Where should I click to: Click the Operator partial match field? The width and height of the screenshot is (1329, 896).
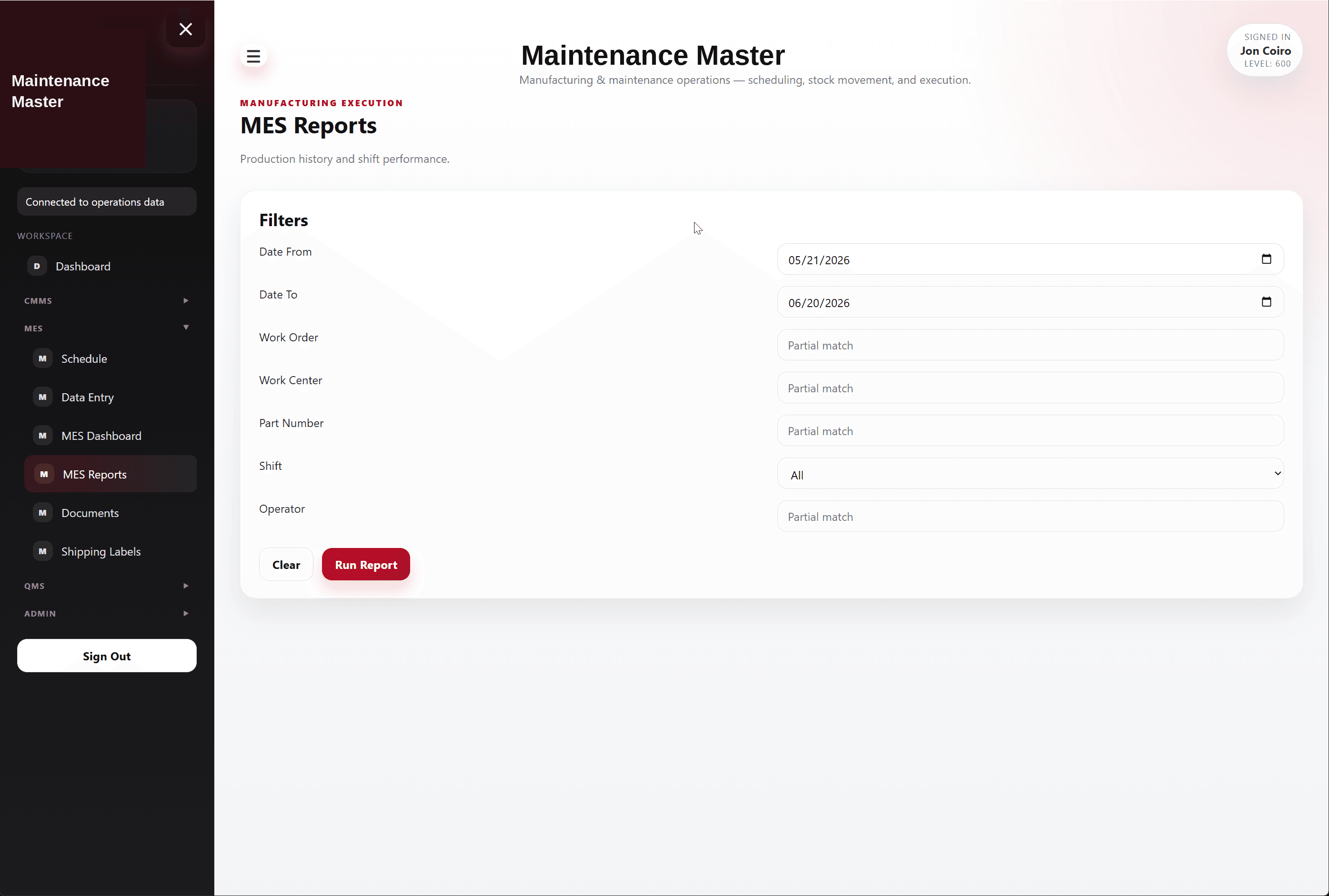tap(1030, 517)
